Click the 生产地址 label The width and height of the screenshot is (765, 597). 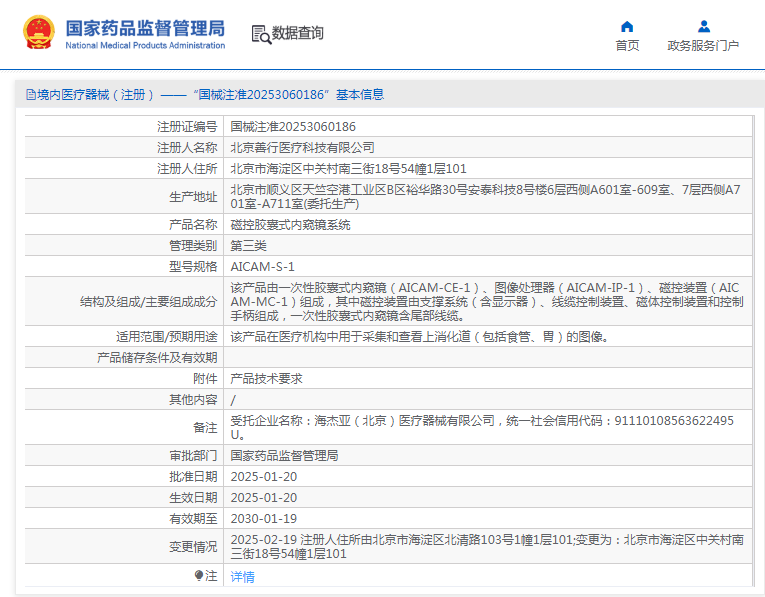click(193, 197)
